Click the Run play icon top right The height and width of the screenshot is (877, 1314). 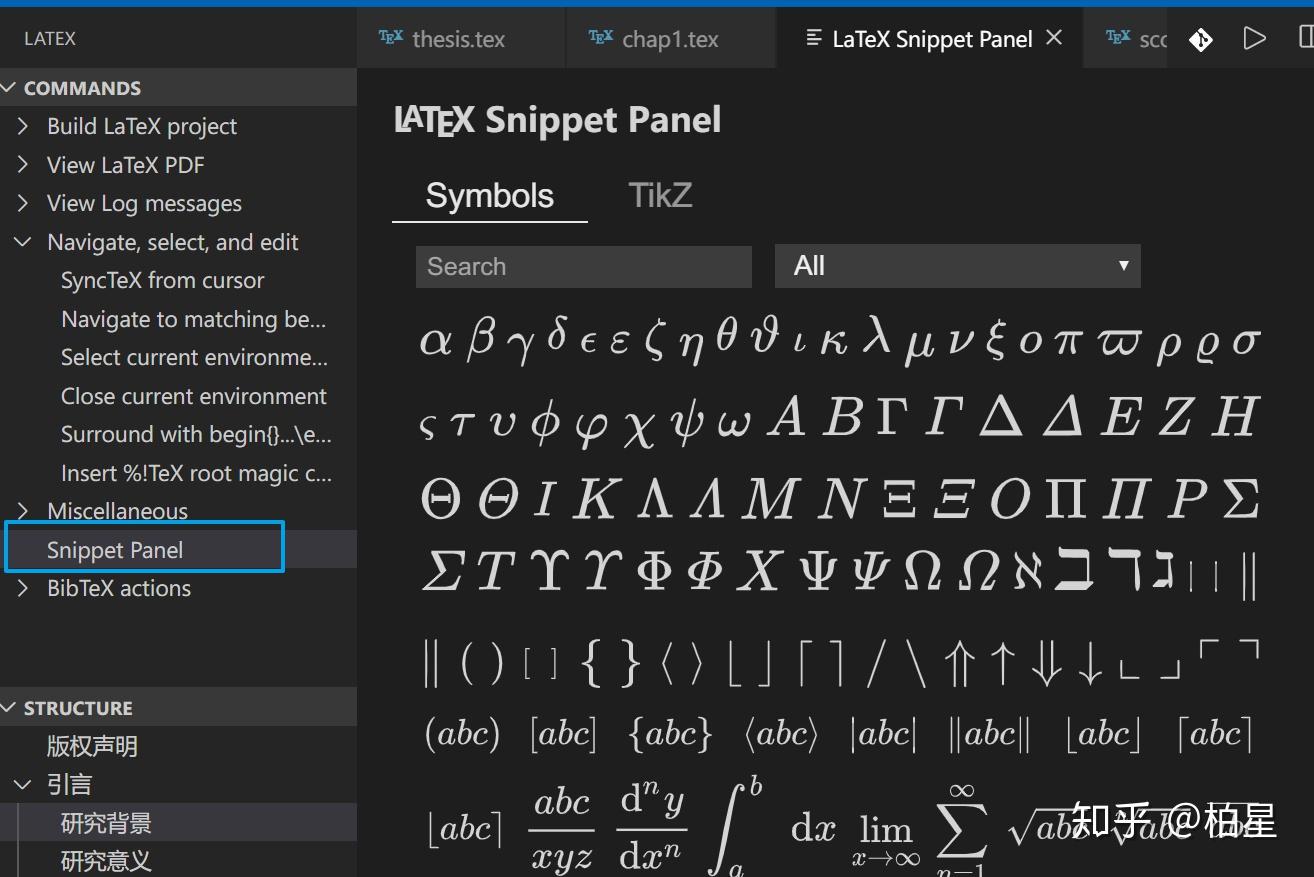click(x=1255, y=39)
